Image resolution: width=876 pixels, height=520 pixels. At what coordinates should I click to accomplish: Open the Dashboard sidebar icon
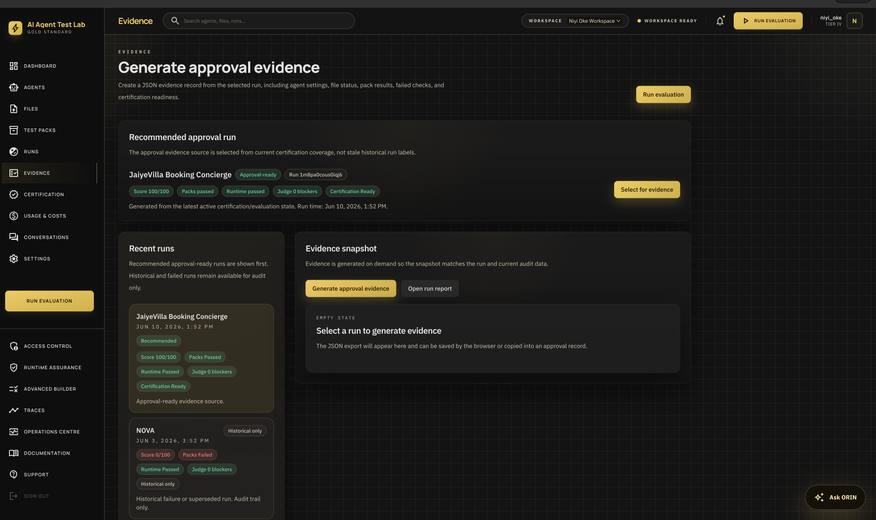click(x=13, y=66)
